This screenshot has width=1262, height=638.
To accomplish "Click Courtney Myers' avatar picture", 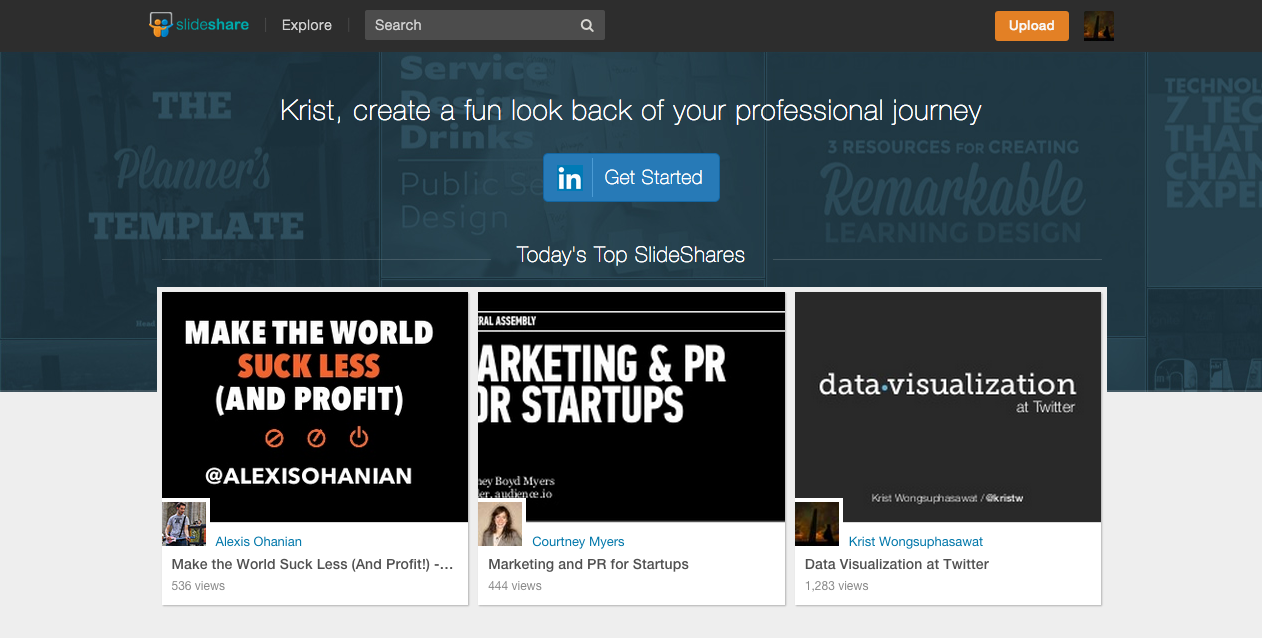I will click(500, 524).
